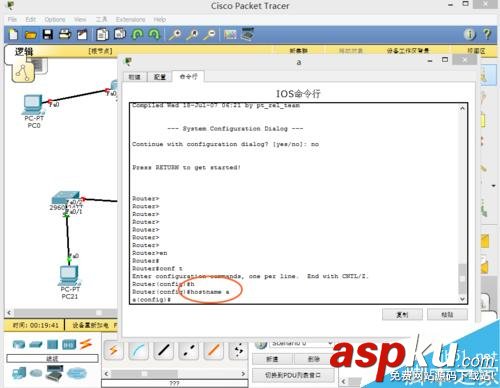500x388 pixels.
Task: Click the Zoom Reset magnifier icon
Action: click(x=193, y=34)
